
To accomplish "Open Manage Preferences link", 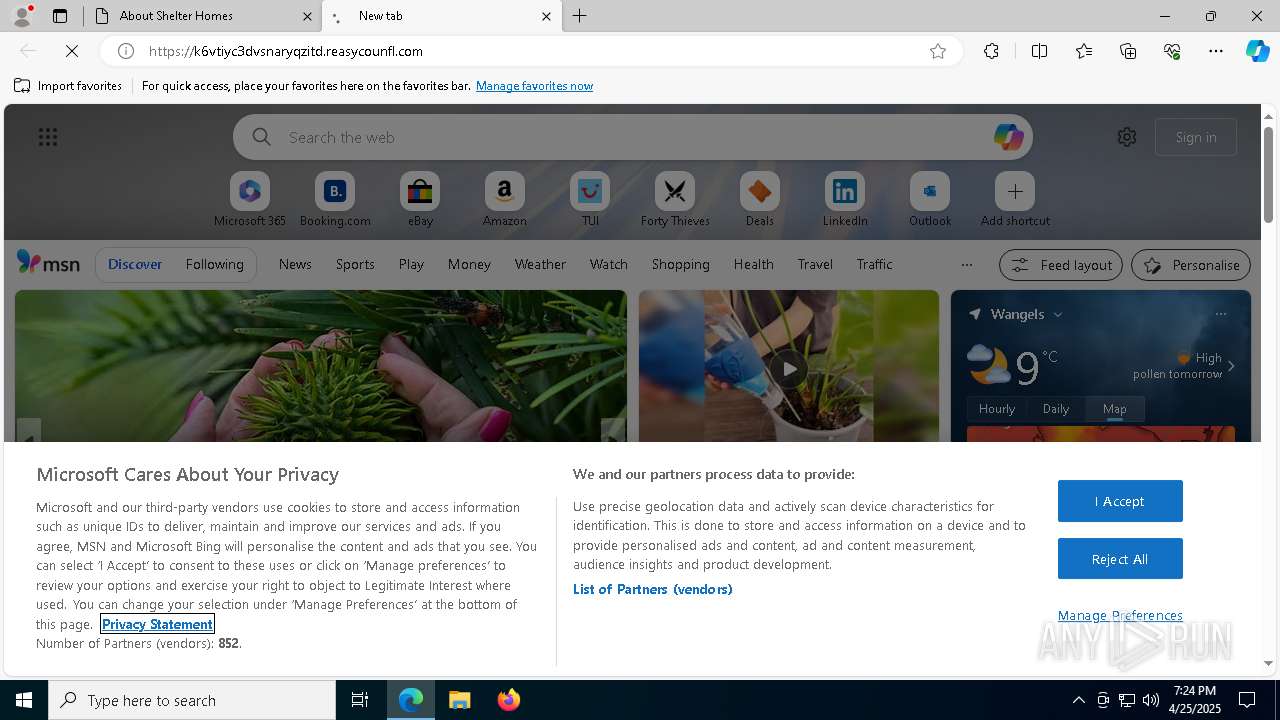I will point(1120,616).
